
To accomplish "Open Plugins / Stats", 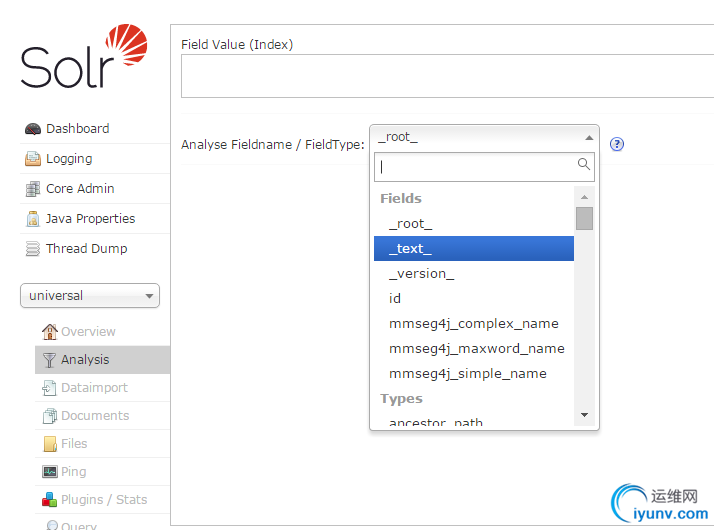I will (x=104, y=500).
